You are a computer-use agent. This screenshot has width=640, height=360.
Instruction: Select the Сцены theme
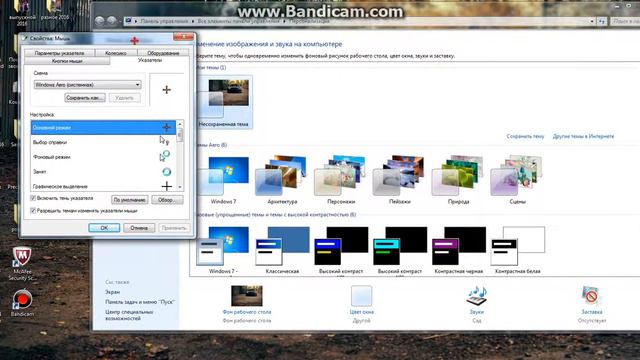(x=517, y=180)
